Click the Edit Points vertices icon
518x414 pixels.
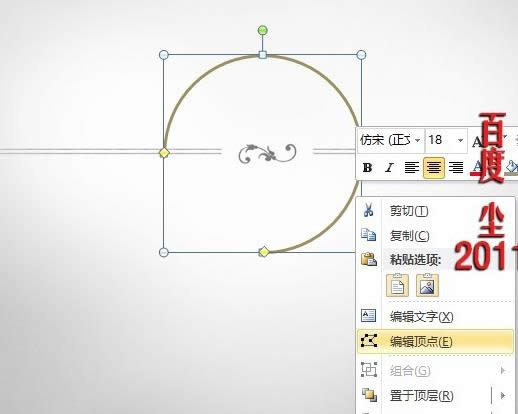point(369,341)
